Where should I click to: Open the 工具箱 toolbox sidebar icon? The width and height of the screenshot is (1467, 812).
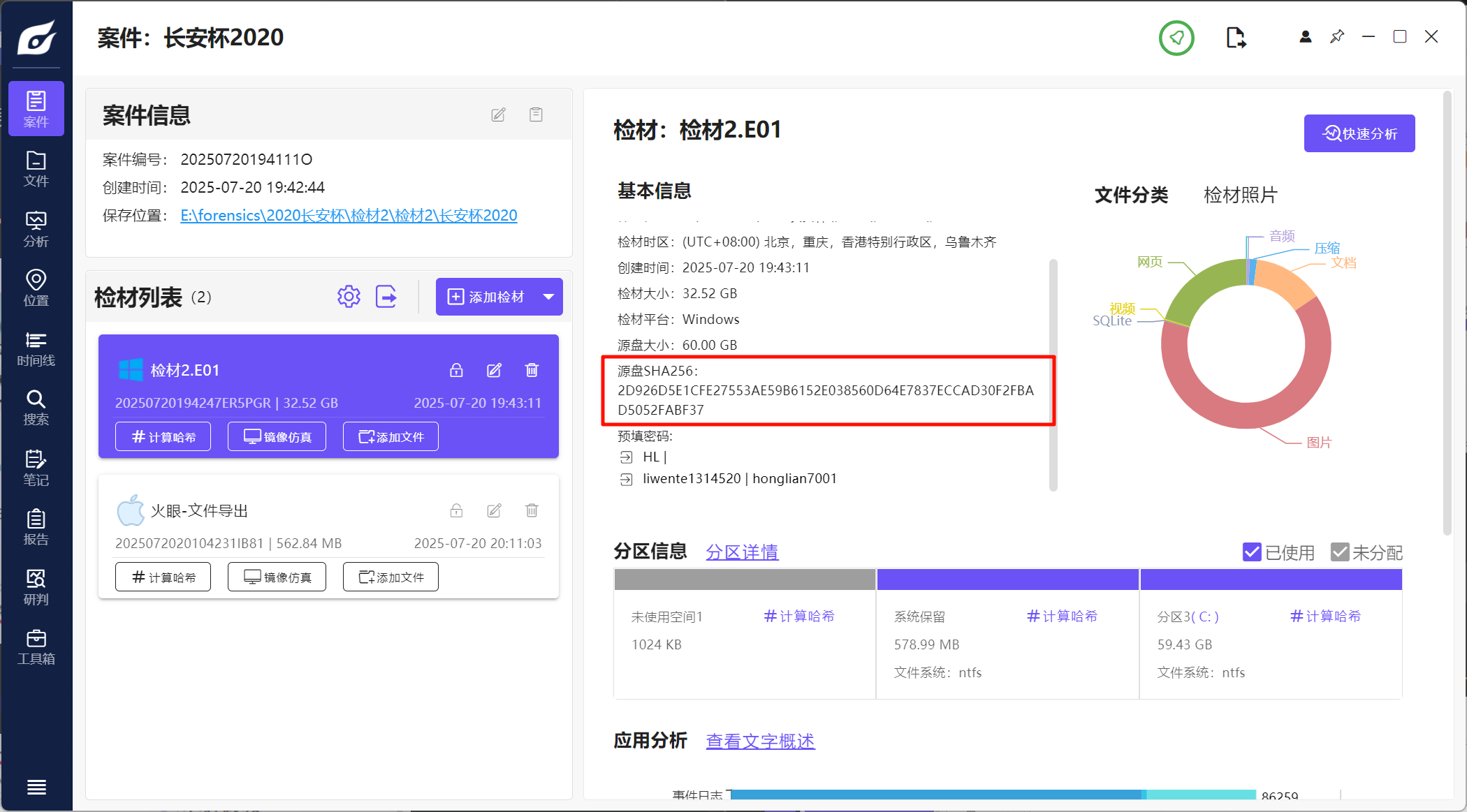click(x=36, y=647)
